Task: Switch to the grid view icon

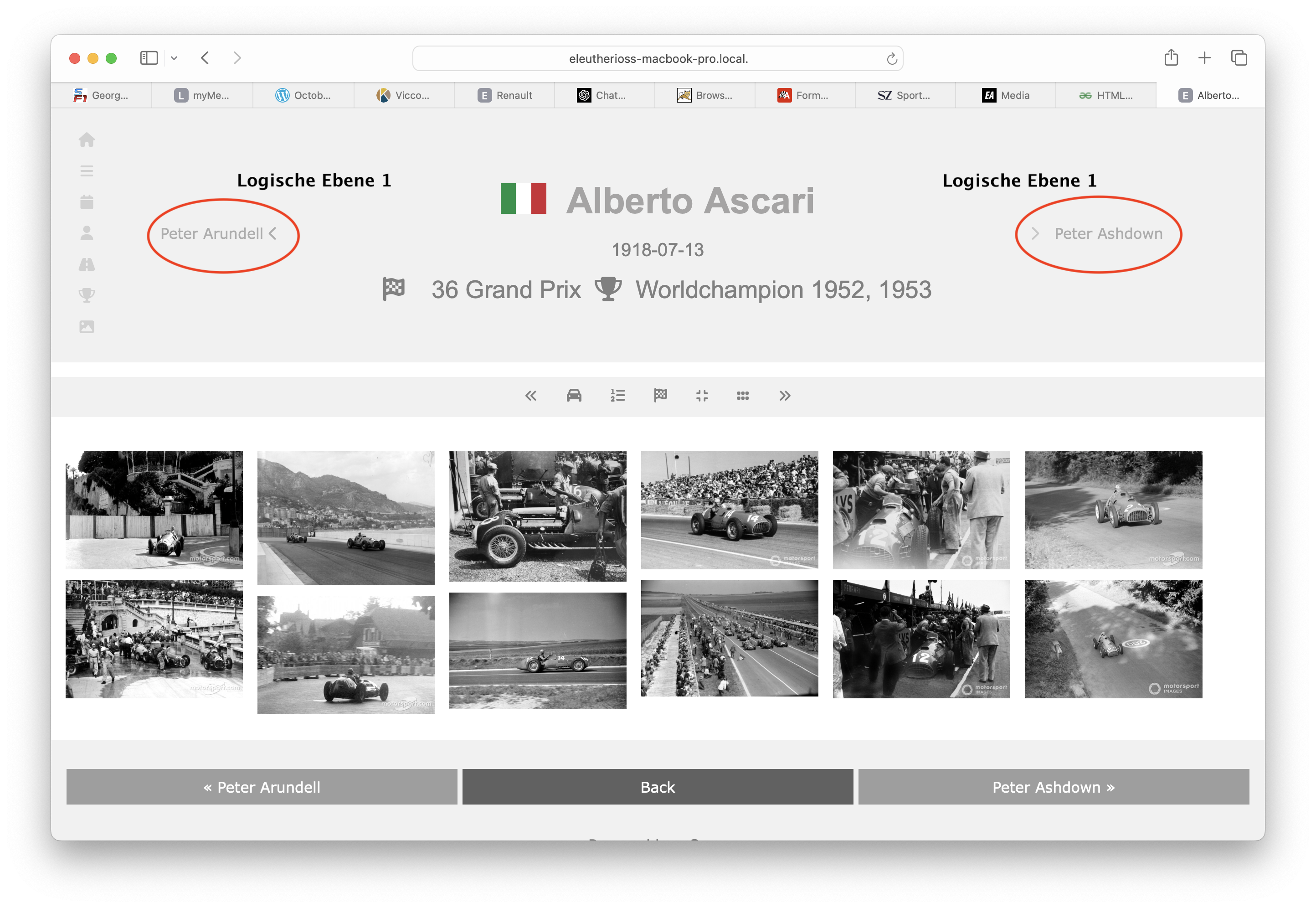Action: tap(743, 395)
